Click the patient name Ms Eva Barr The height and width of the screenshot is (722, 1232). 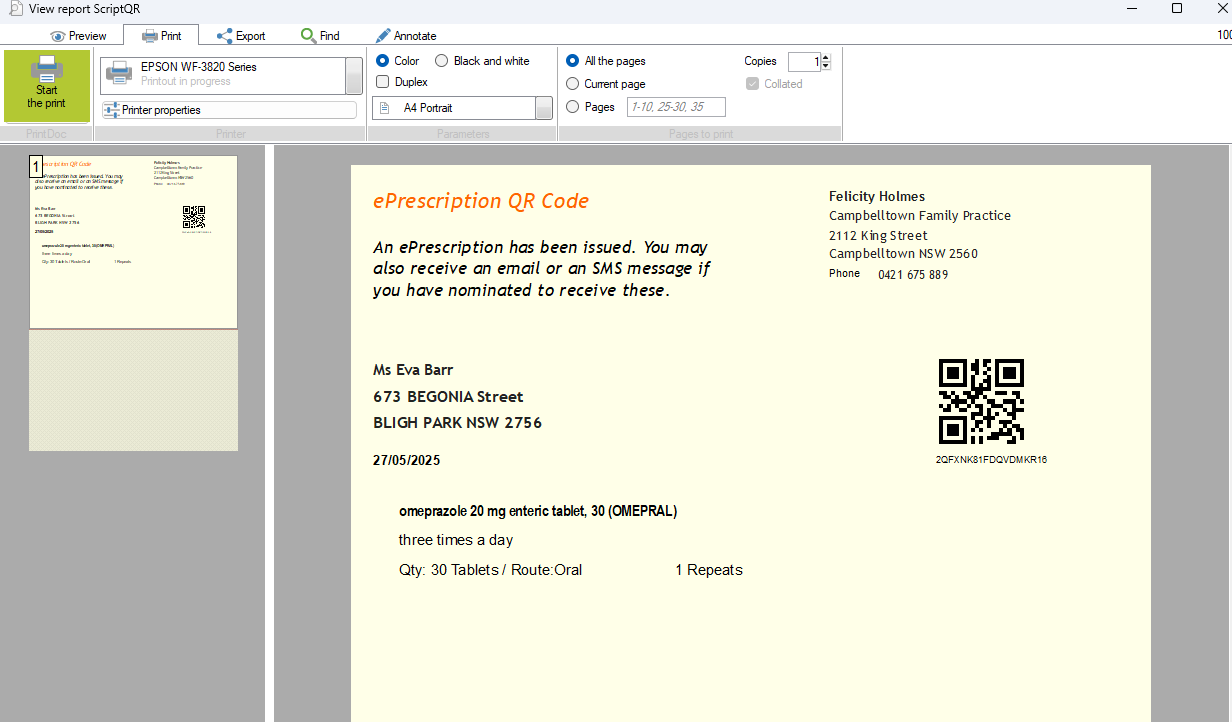(413, 370)
